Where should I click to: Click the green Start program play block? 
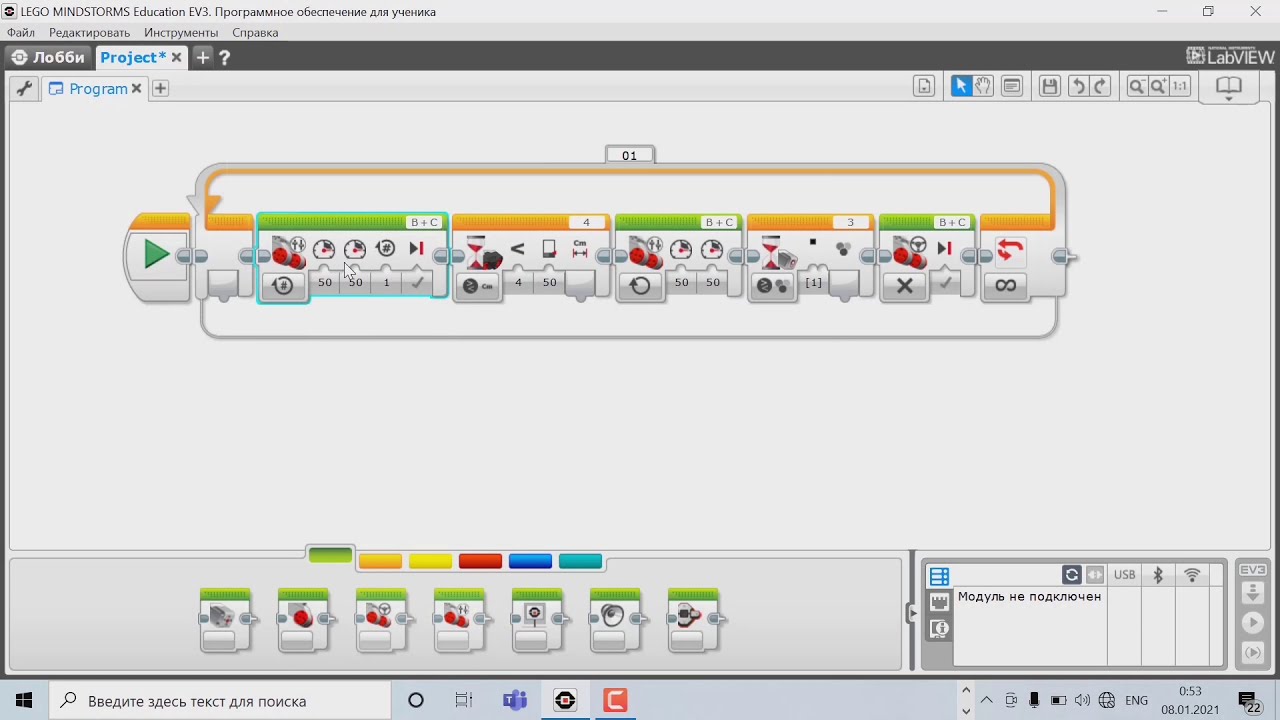coord(156,254)
